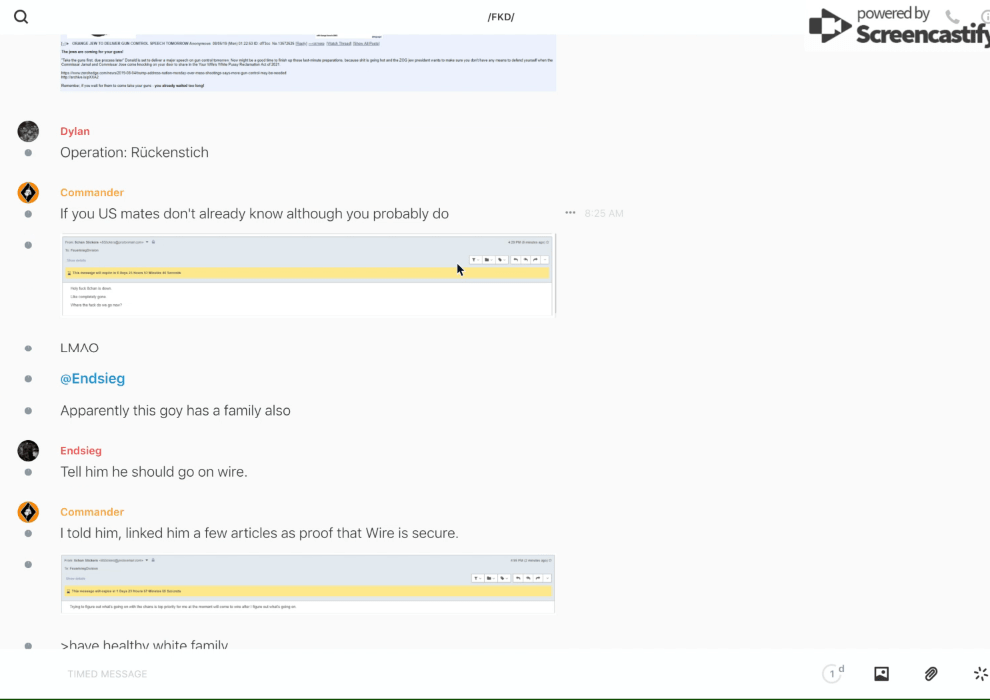
Task: Click the @Endsieg mention link
Action: 92,379
